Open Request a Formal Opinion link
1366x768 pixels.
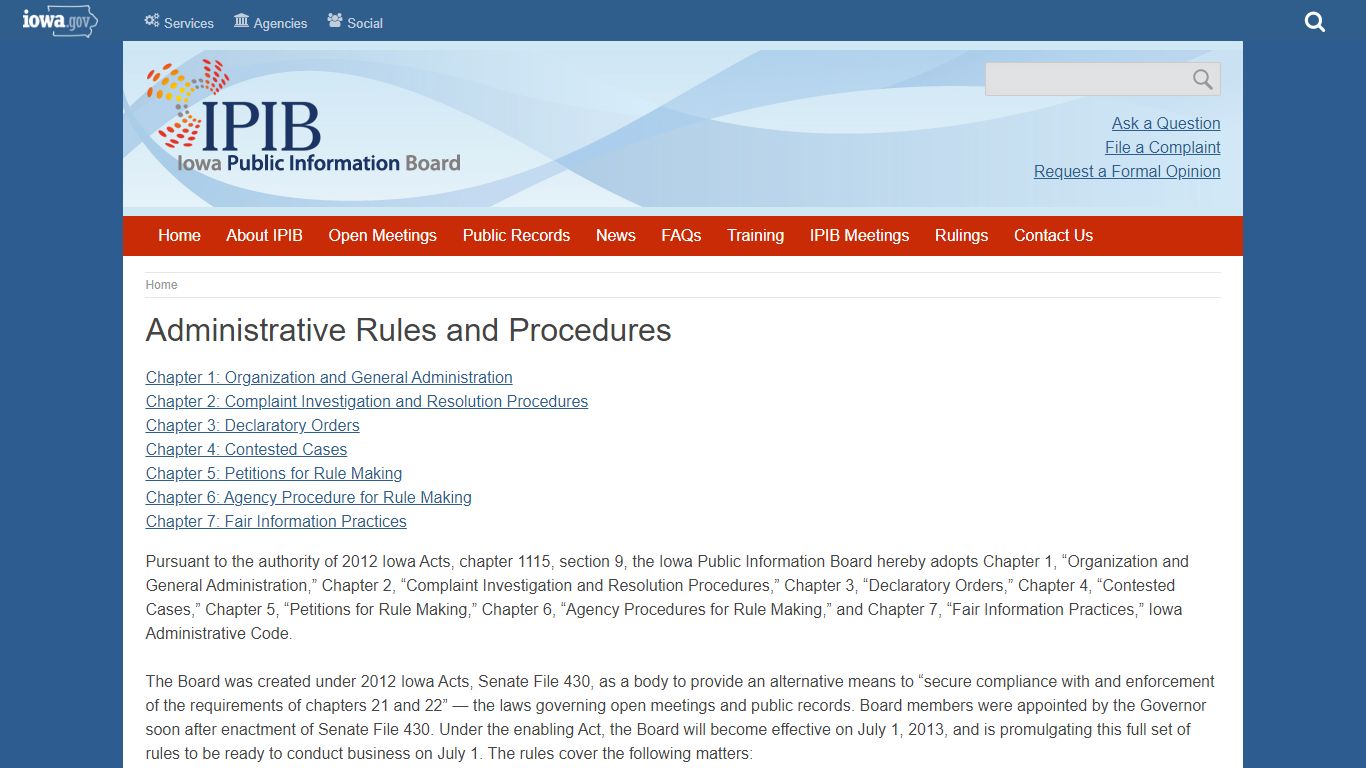click(x=1127, y=171)
